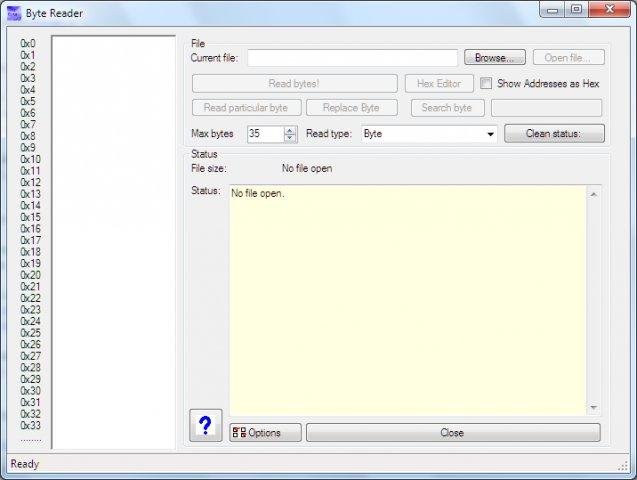Open the blue question mark help button

pos(206,425)
